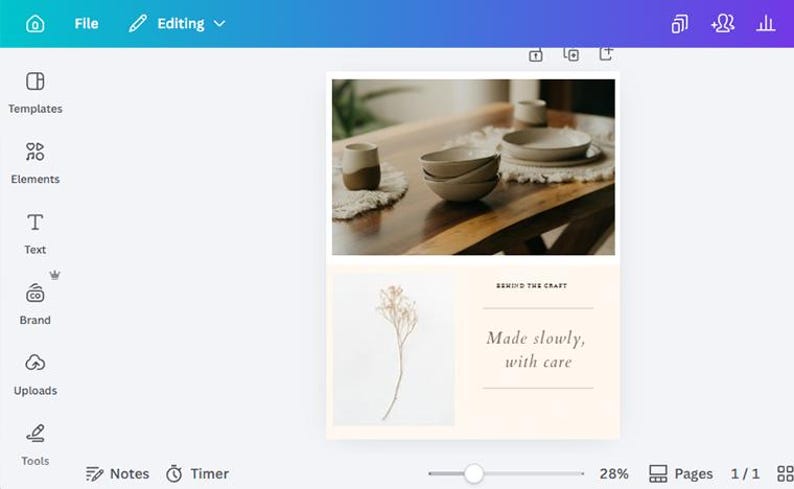Open the Pages view button
Viewport: 794px width, 489px height.
point(681,474)
